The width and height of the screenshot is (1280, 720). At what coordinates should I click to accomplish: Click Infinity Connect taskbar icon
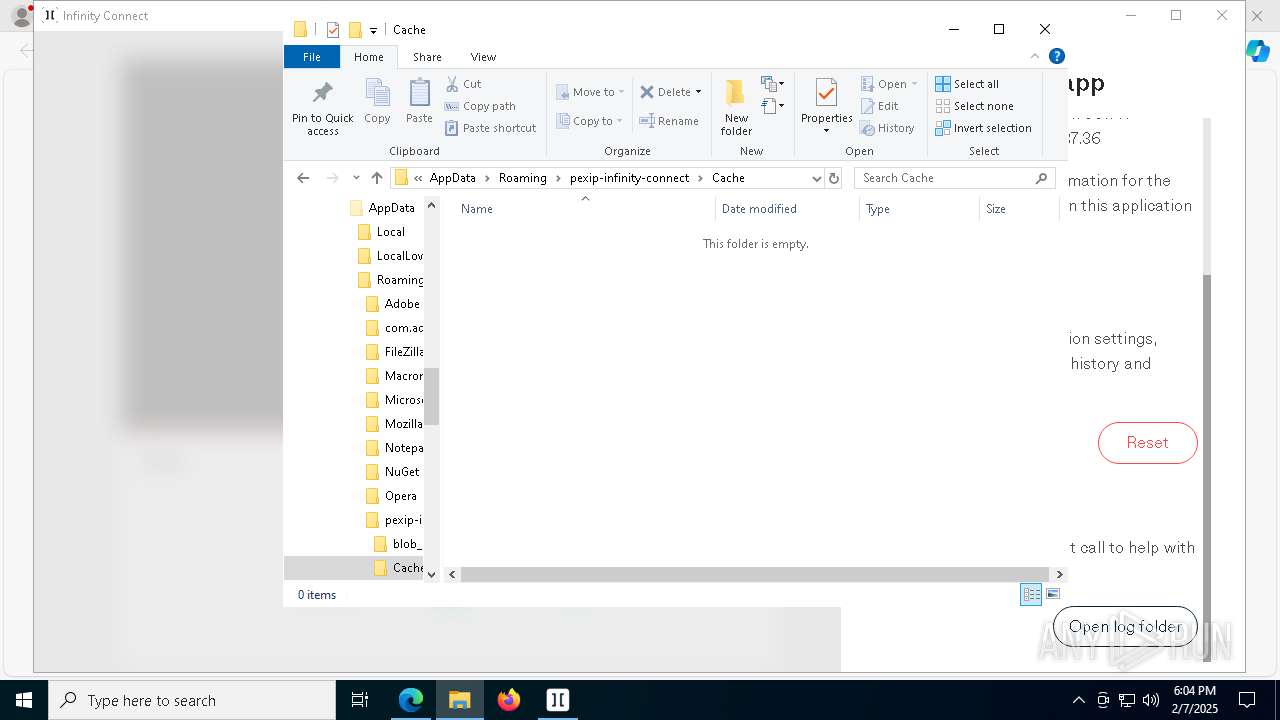tap(558, 700)
